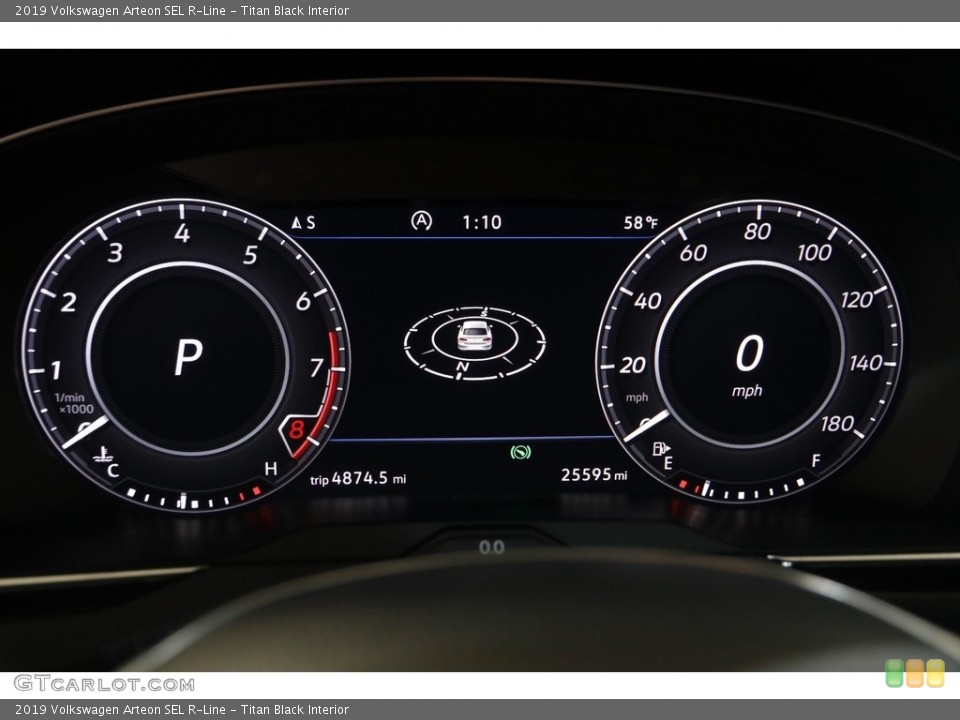Click the gear indicator P
The image size is (960, 720).
coord(188,357)
